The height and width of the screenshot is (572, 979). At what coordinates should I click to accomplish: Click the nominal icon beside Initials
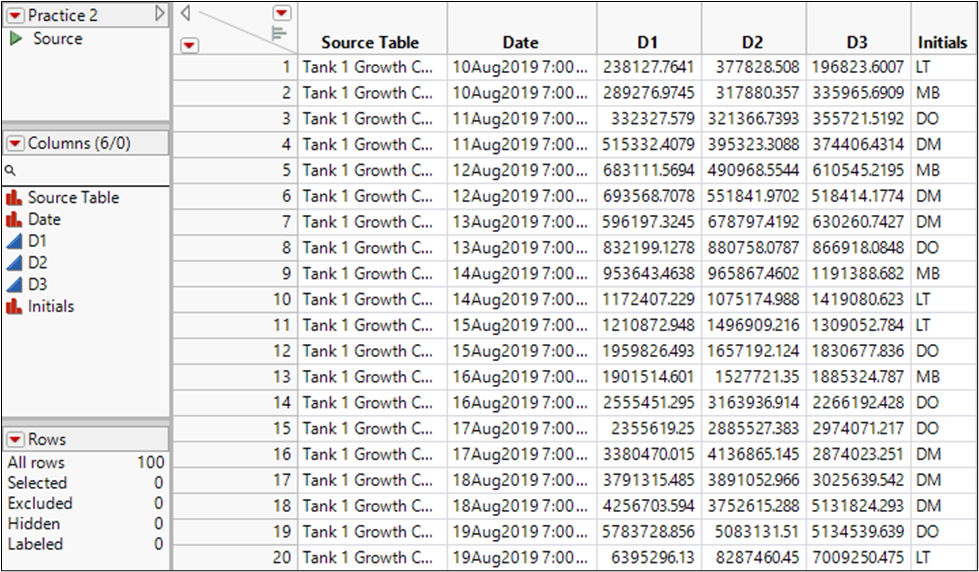tap(15, 307)
